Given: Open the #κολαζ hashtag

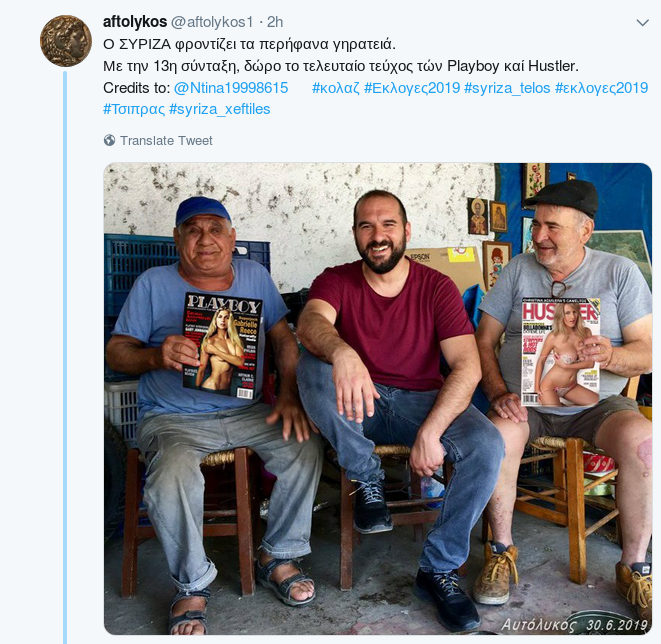Looking at the screenshot, I should tap(336, 88).
